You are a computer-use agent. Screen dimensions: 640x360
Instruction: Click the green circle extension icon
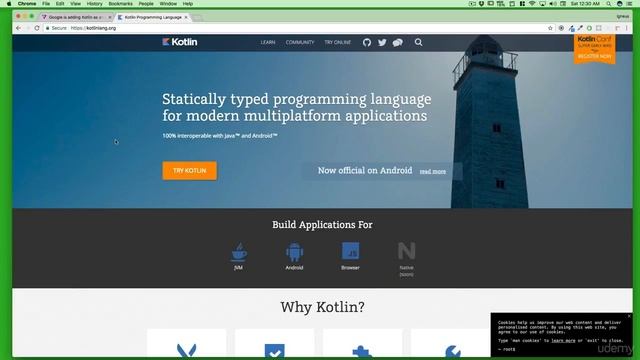589,28
